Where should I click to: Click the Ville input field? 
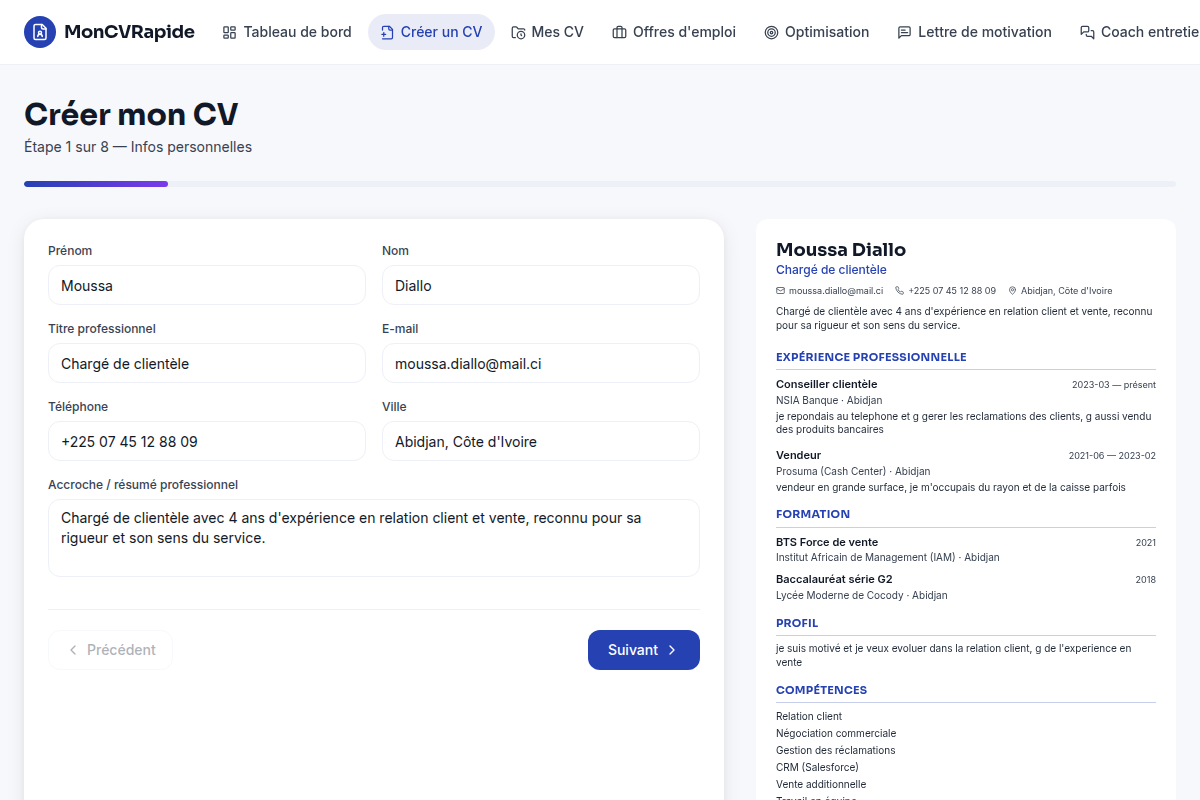pyautogui.click(x=541, y=441)
